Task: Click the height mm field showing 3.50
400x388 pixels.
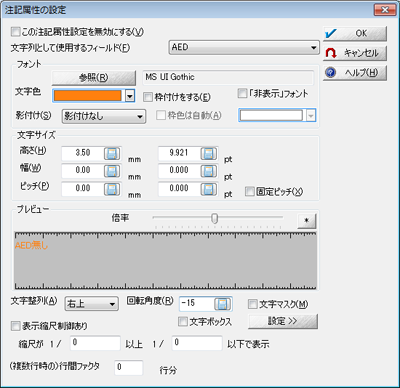Action: coord(83,153)
